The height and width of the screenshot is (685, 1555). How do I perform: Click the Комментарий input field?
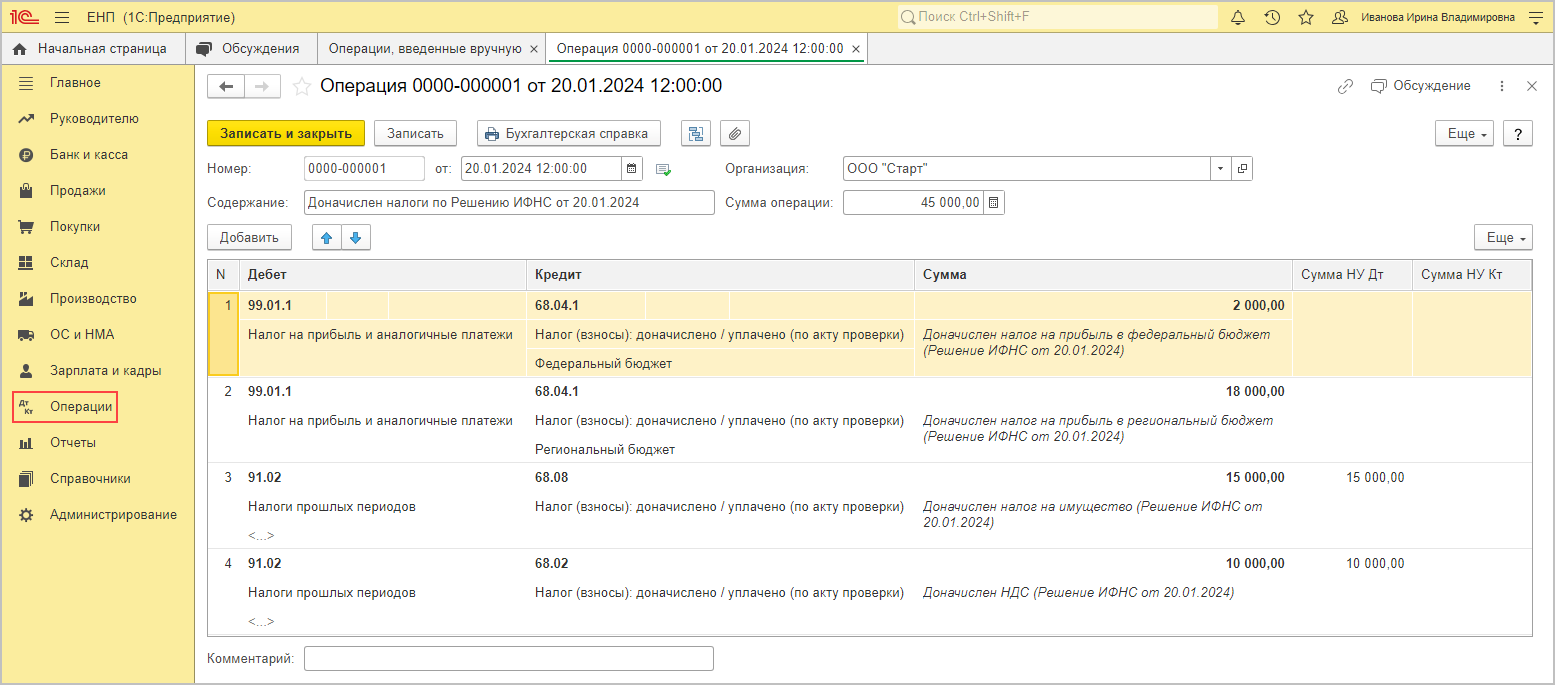coord(509,658)
